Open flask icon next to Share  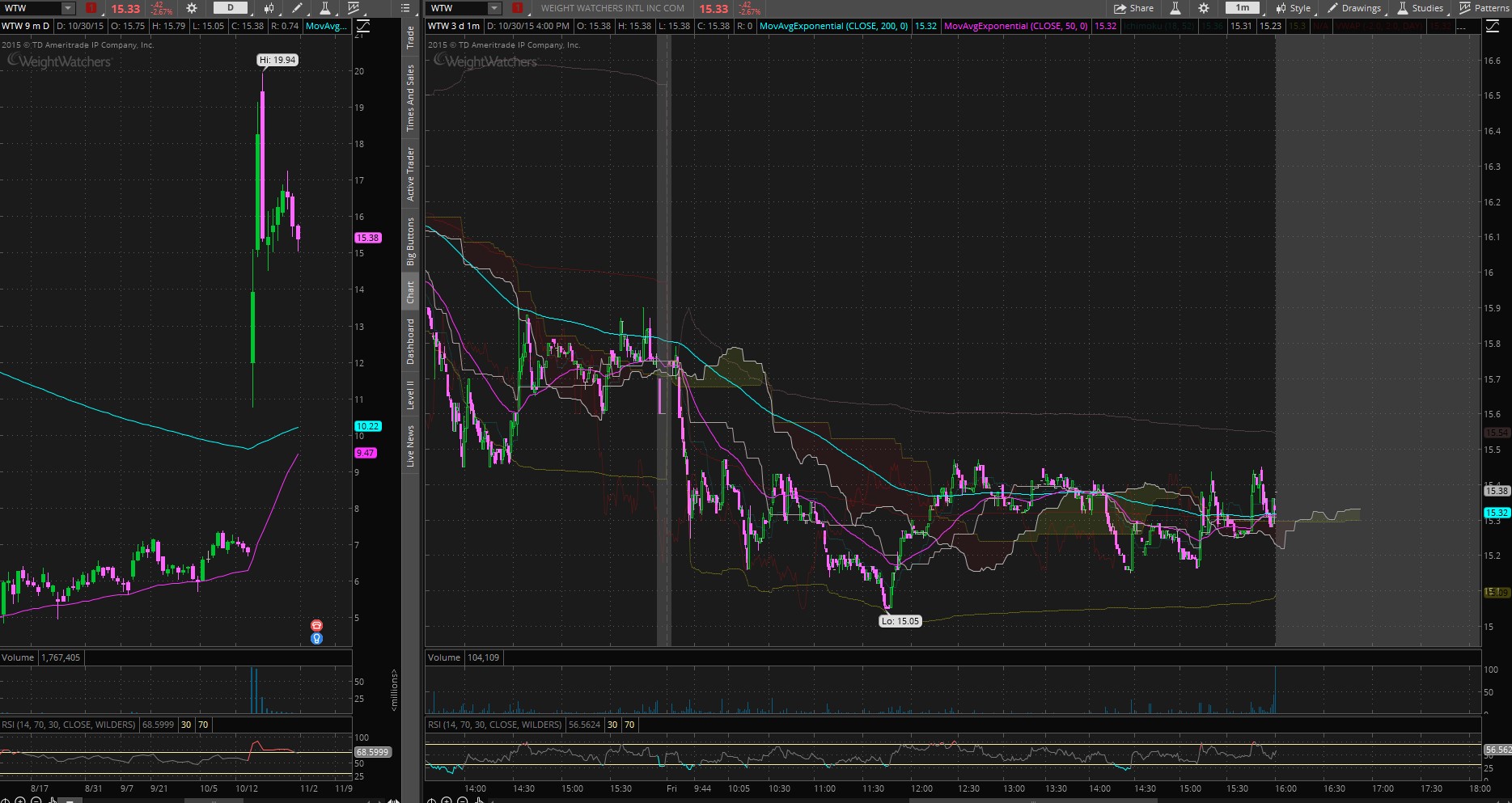coord(1175,8)
